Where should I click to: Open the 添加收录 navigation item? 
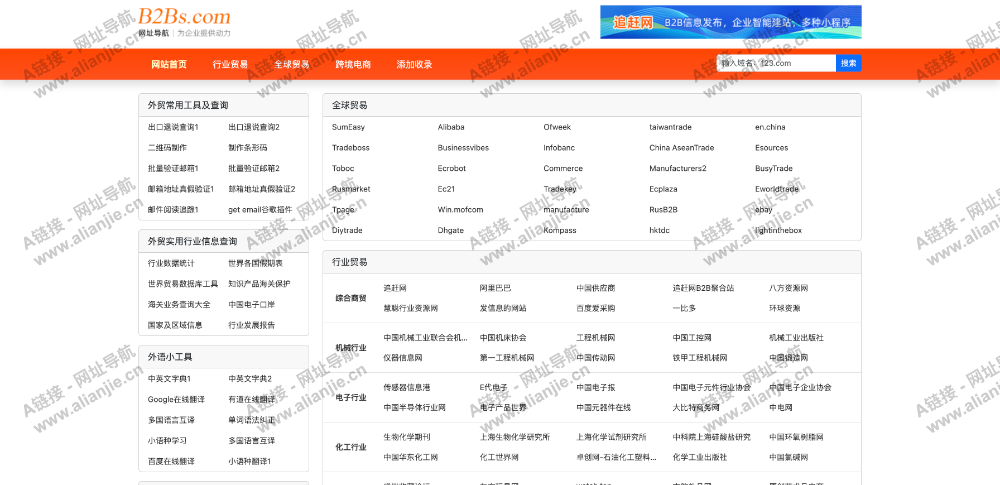(415, 64)
